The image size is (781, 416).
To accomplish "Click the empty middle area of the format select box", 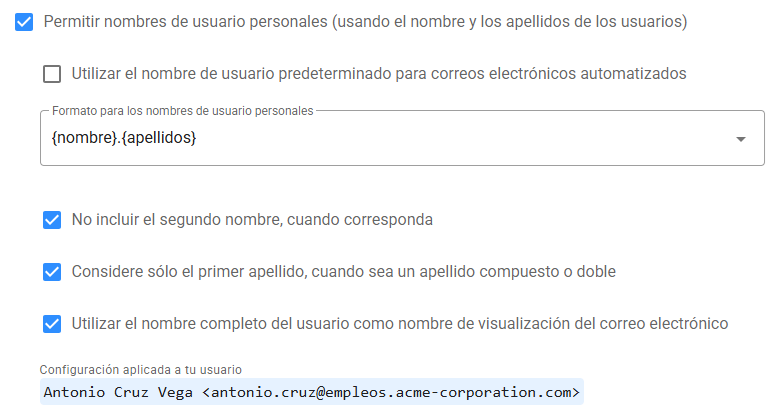I will coord(450,139).
